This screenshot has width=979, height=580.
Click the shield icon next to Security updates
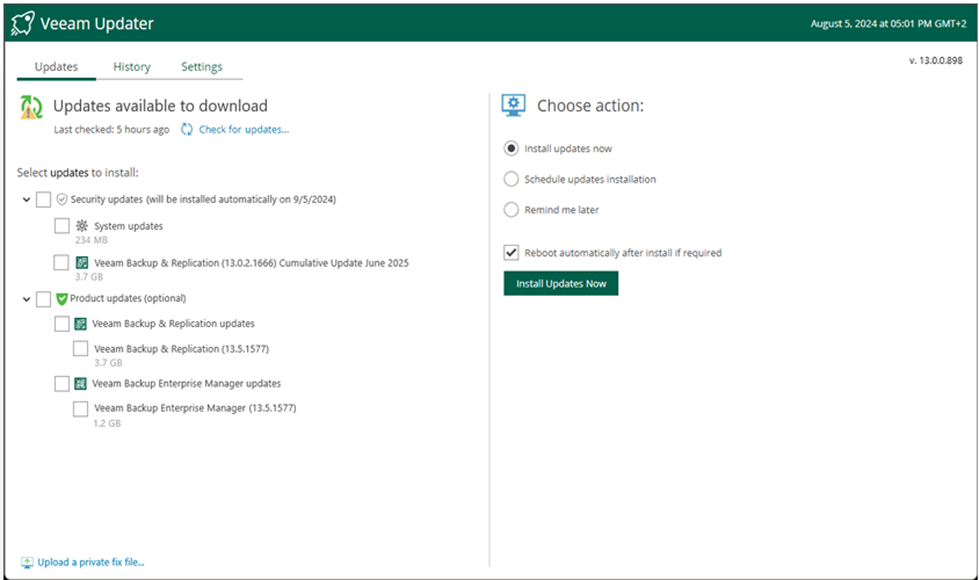(62, 199)
